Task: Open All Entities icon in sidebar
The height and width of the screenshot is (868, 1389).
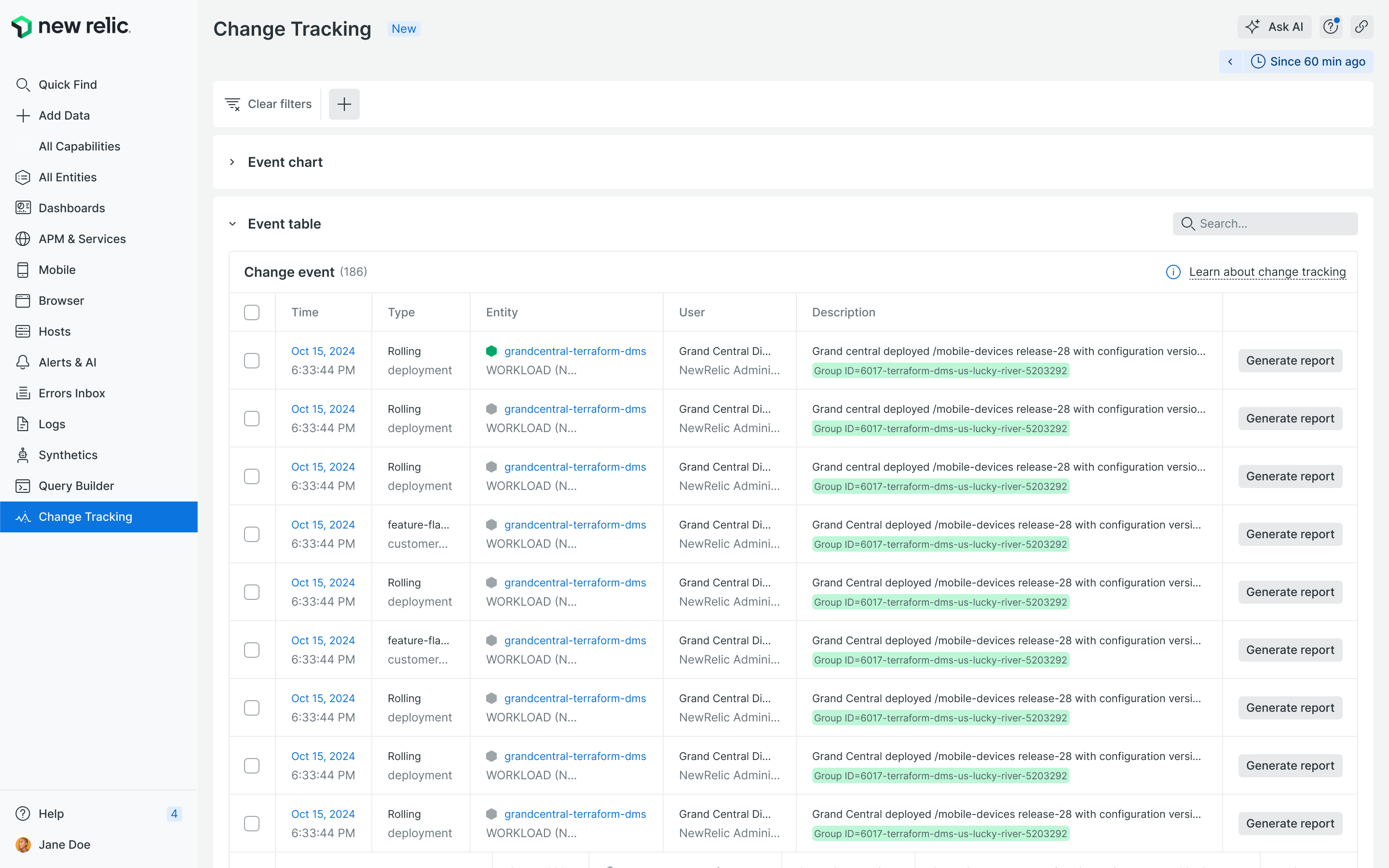Action: click(x=23, y=177)
